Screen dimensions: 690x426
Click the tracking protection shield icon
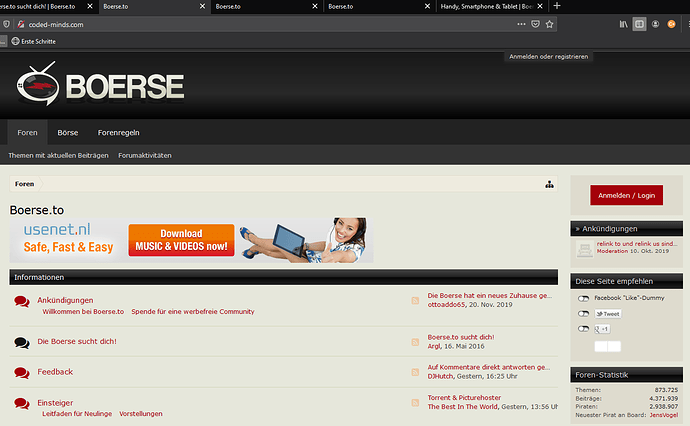(6, 24)
